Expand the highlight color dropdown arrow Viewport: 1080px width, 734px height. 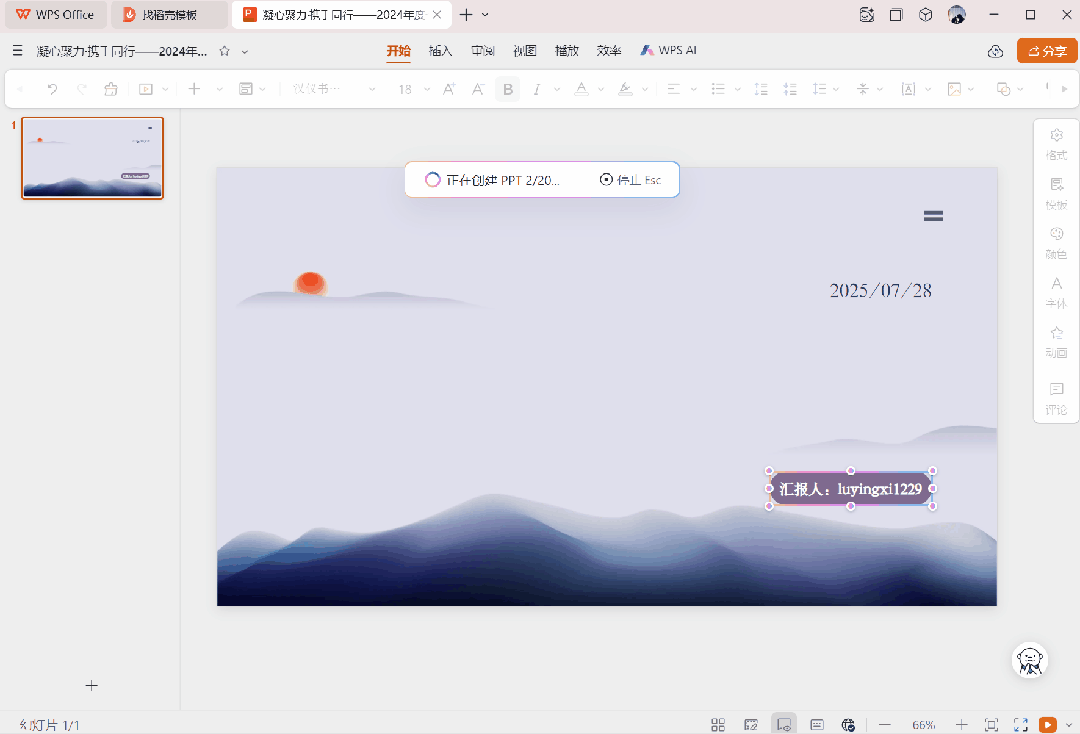(645, 90)
